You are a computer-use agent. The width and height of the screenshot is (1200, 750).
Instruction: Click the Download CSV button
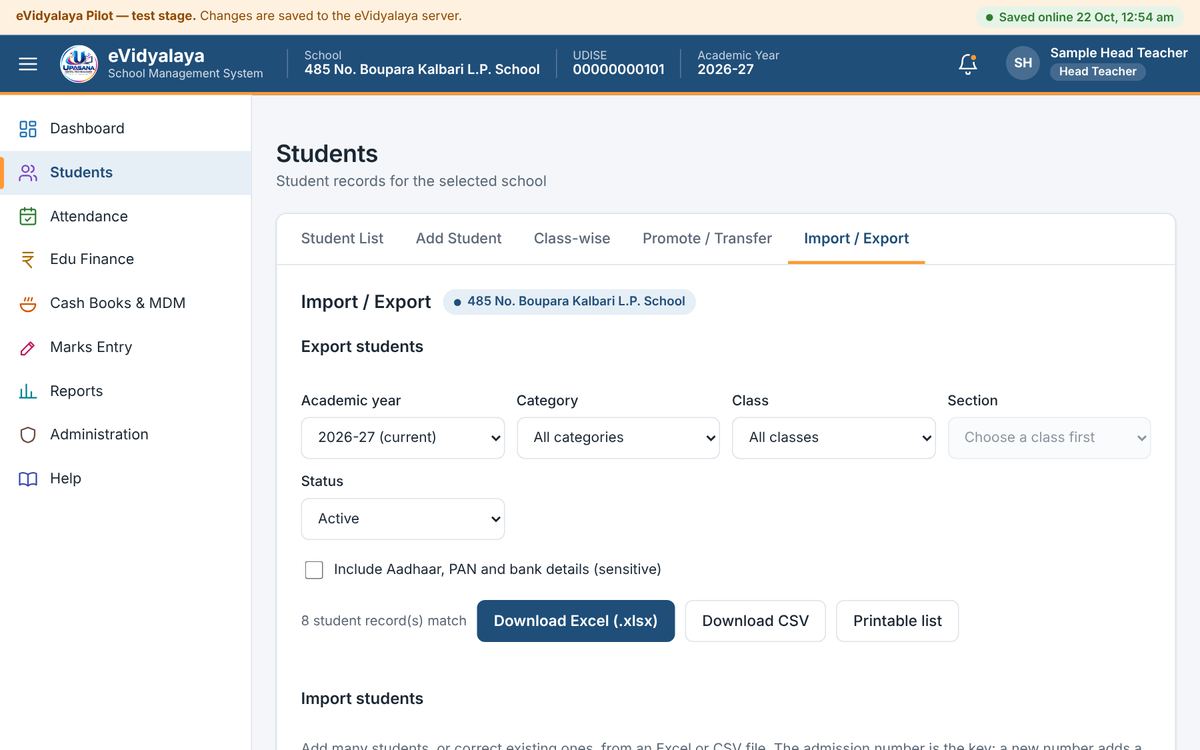pyautogui.click(x=755, y=621)
